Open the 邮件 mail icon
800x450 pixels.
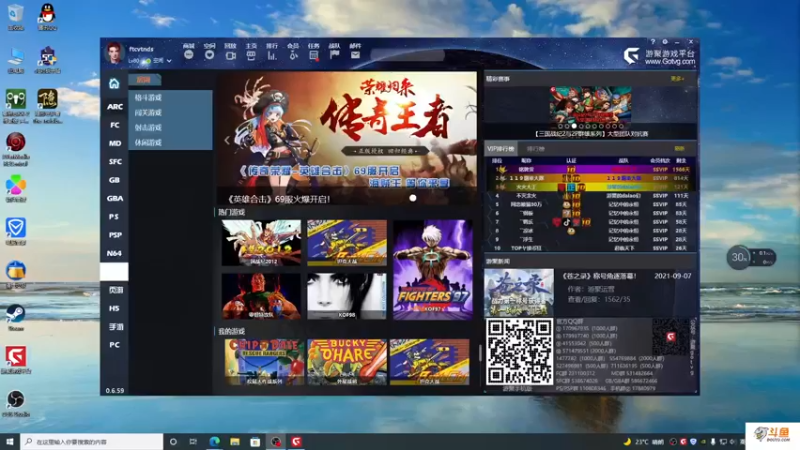point(355,55)
